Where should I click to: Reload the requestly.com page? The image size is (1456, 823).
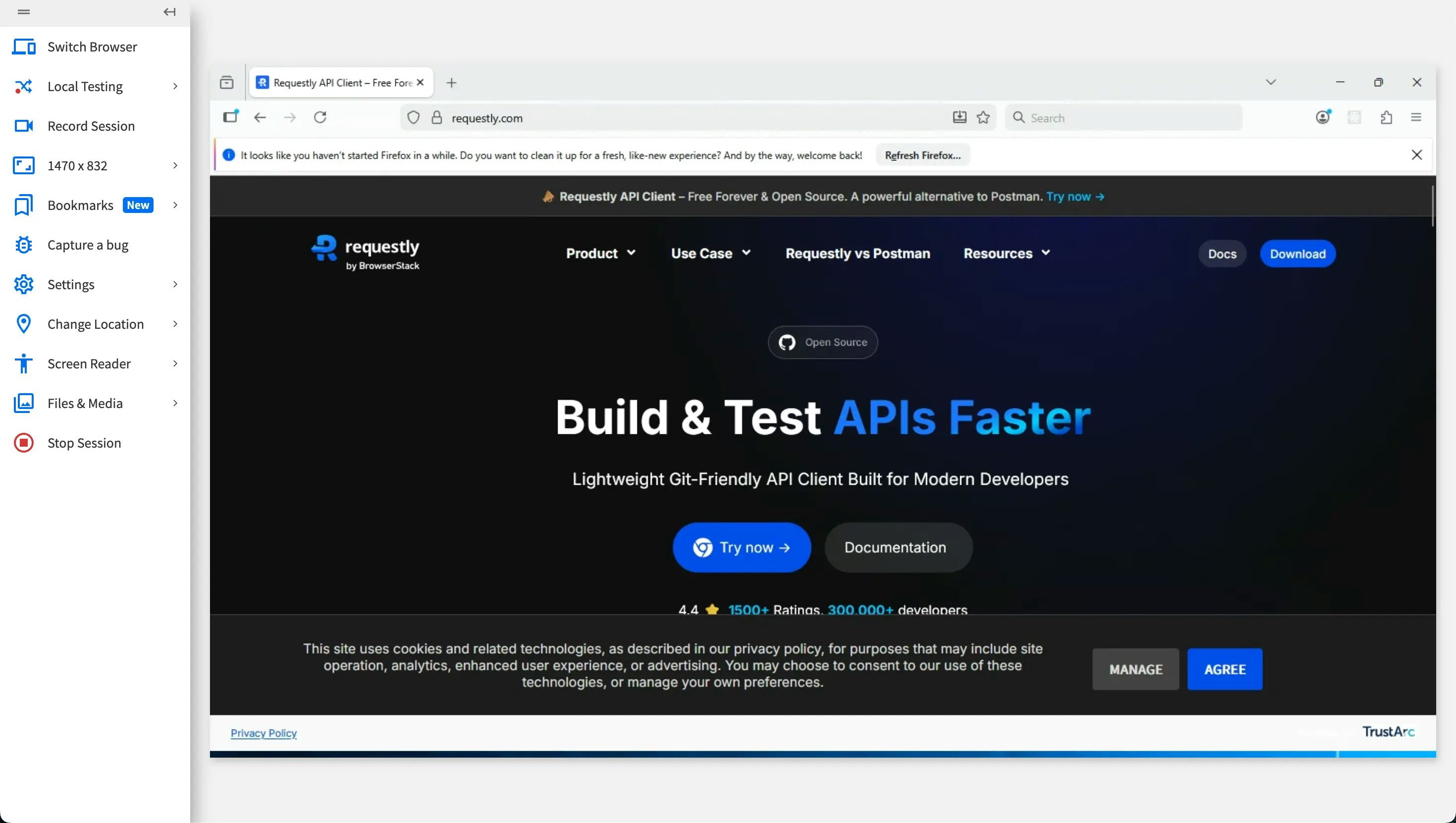point(320,117)
